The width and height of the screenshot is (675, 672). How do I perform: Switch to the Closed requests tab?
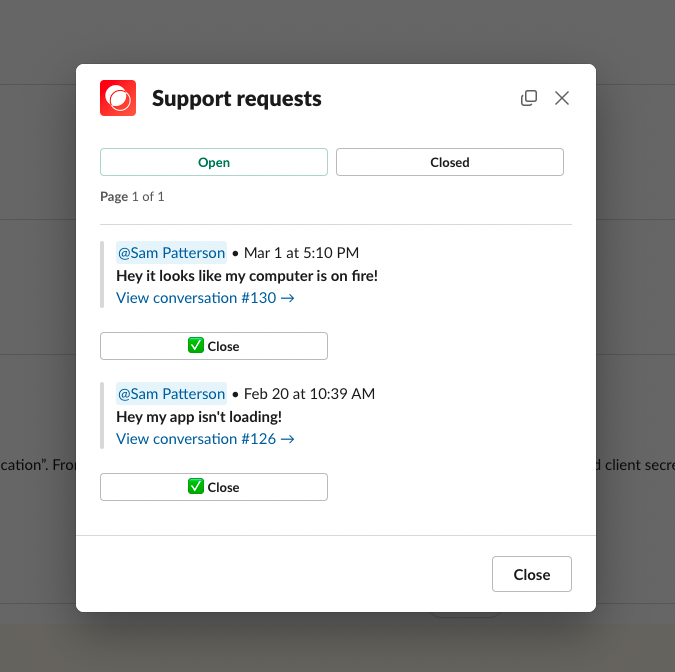pos(450,162)
